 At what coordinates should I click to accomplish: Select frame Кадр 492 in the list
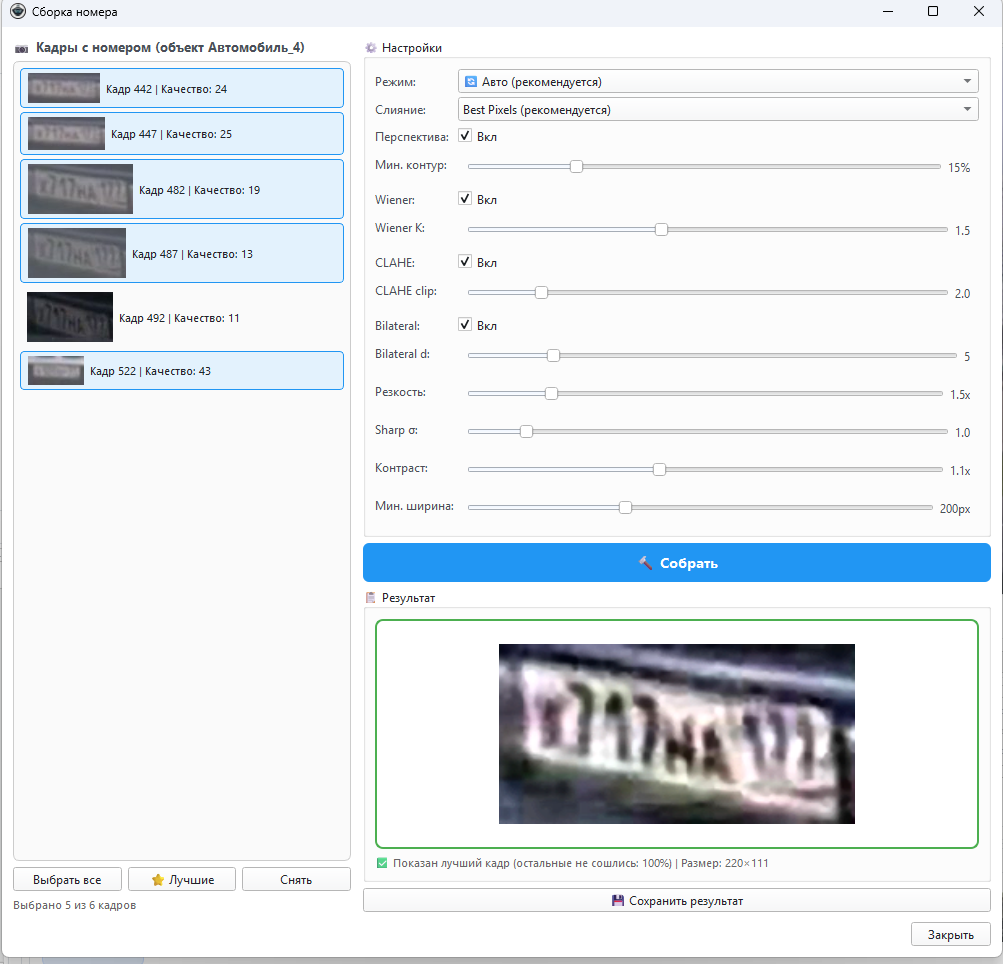(x=181, y=318)
